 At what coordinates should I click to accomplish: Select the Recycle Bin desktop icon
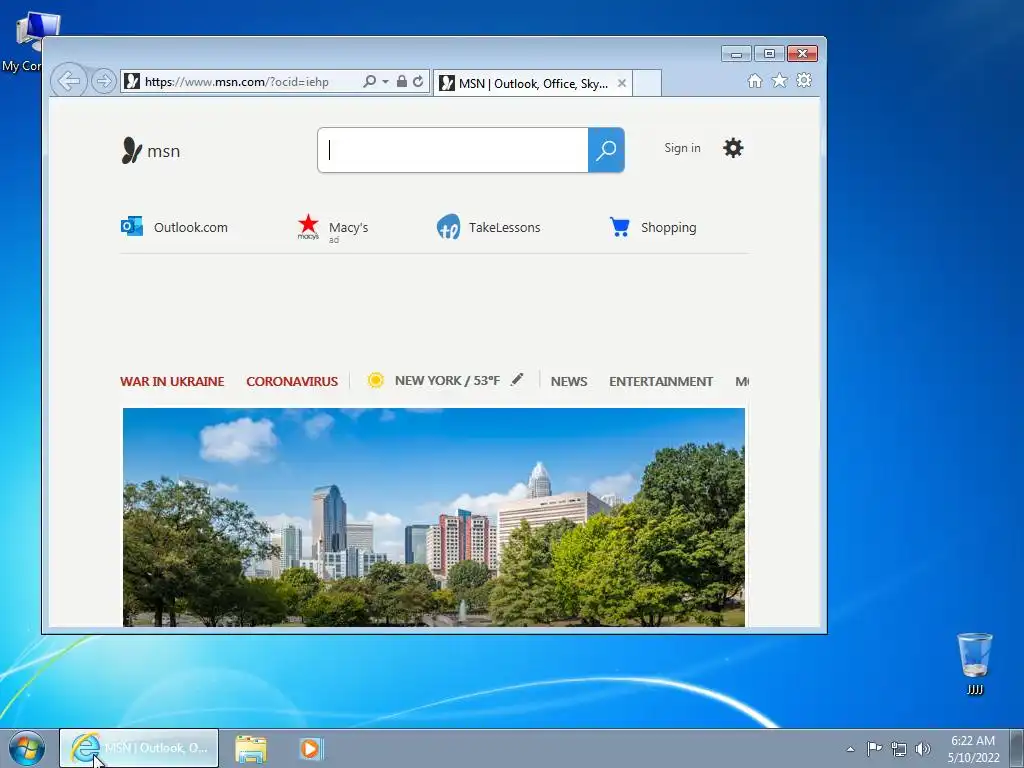[x=975, y=664]
